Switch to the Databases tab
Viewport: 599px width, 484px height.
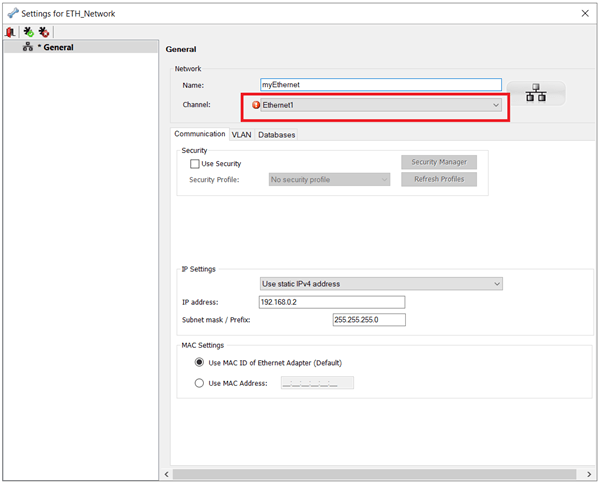point(277,135)
